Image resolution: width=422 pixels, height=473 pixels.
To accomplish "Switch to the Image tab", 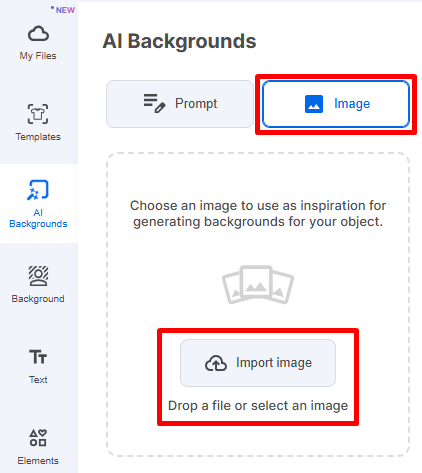I will [336, 104].
